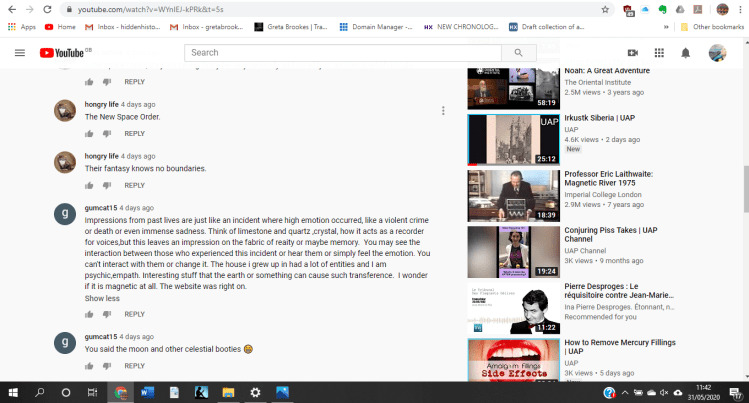Viewport: 749px width, 403px height.
Task: Reply to the celestial booties comment
Action: (x=134, y=366)
